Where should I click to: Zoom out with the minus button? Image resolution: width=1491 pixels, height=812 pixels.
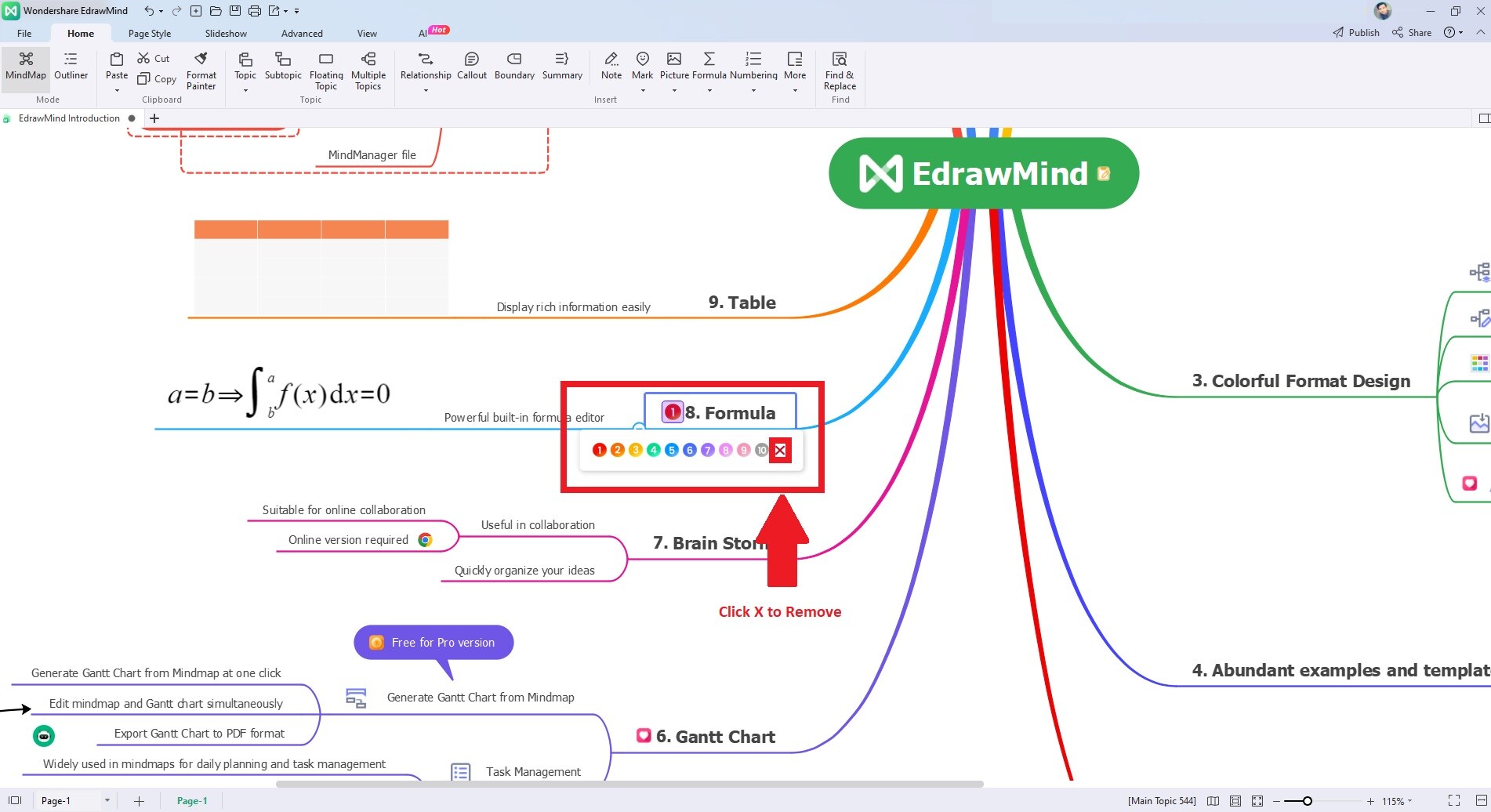click(1276, 801)
